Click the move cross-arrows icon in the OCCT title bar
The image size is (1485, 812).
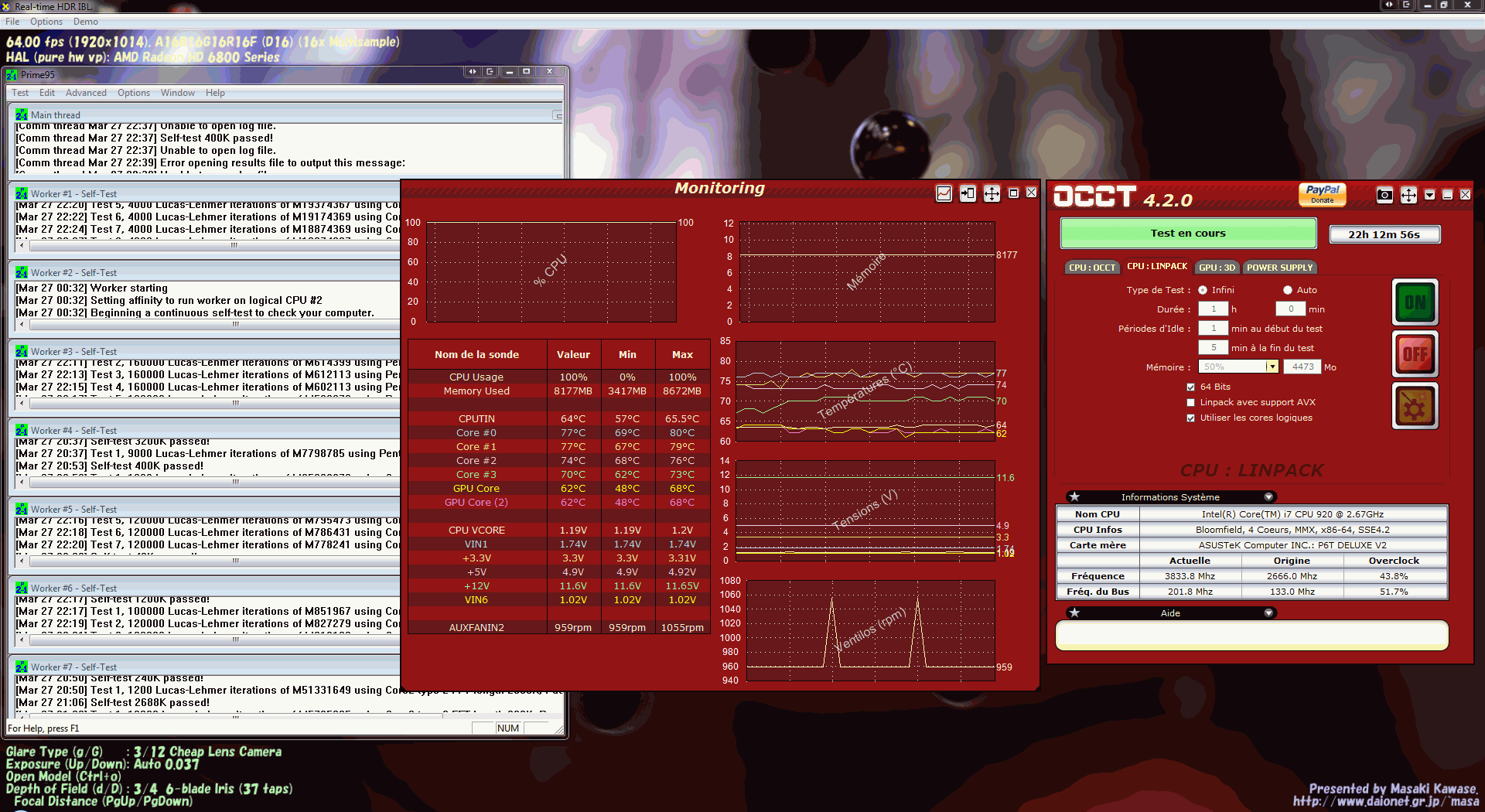pyautogui.click(x=1408, y=195)
